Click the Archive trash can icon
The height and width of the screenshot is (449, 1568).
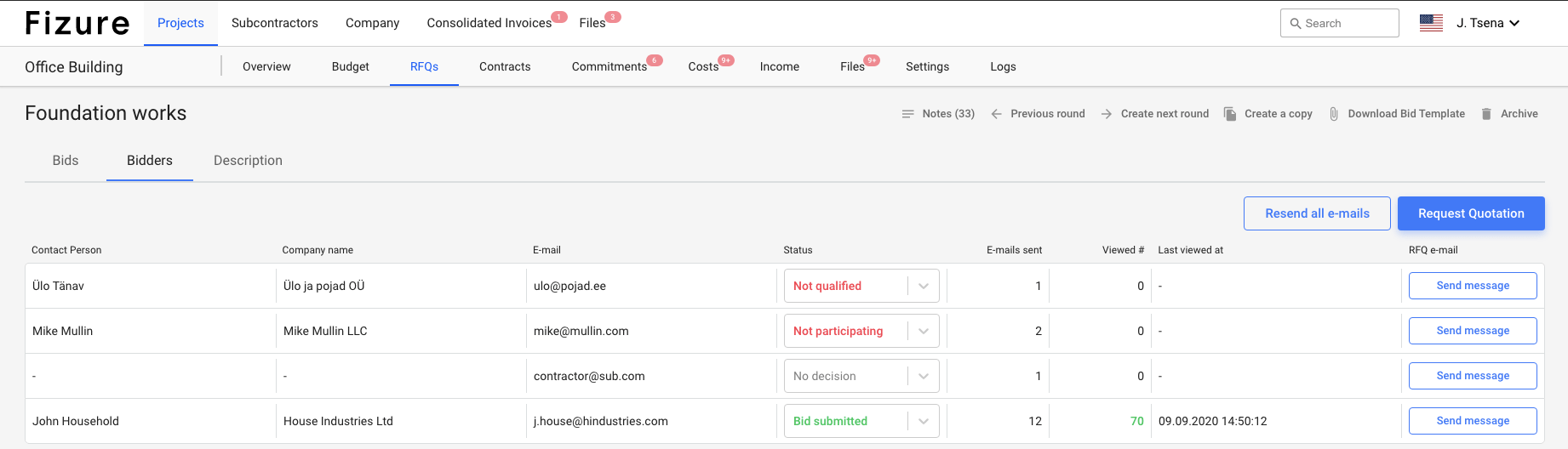(x=1486, y=114)
